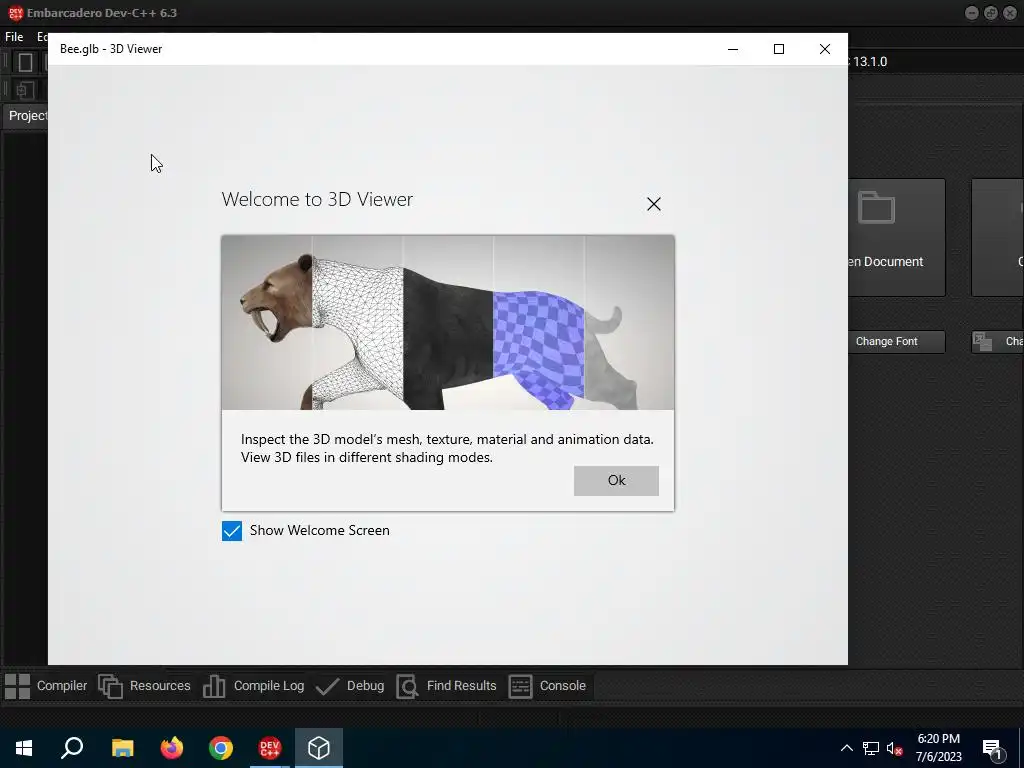This screenshot has height=768, width=1024.
Task: Click taskbar clock showing 6:20 PM
Action: (938, 748)
